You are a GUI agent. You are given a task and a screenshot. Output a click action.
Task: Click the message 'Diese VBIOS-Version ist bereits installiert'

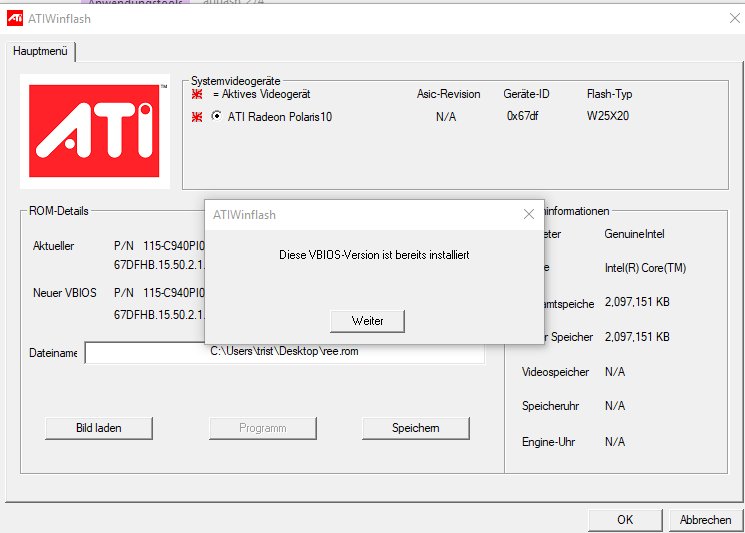374,255
